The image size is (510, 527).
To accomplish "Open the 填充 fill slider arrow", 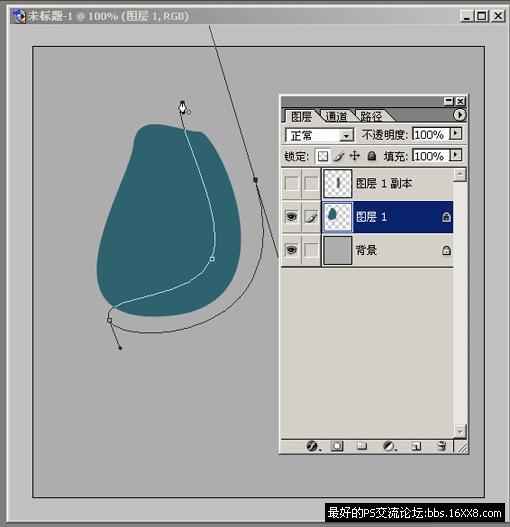I will [x=456, y=155].
